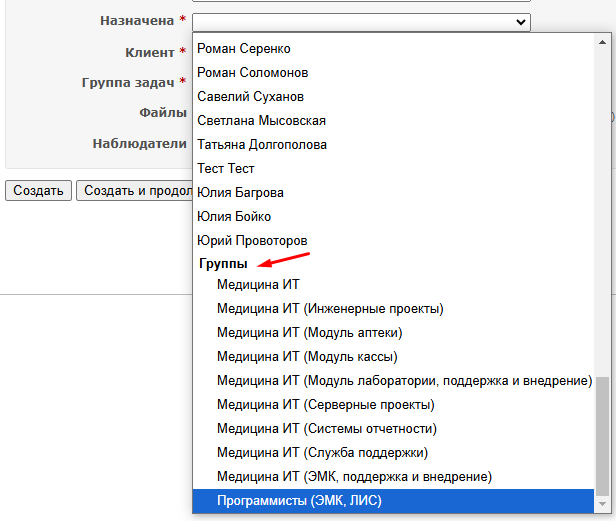Select Медицина ИТ (Системы отчетности) group
This screenshot has width=616, height=521.
(326, 429)
